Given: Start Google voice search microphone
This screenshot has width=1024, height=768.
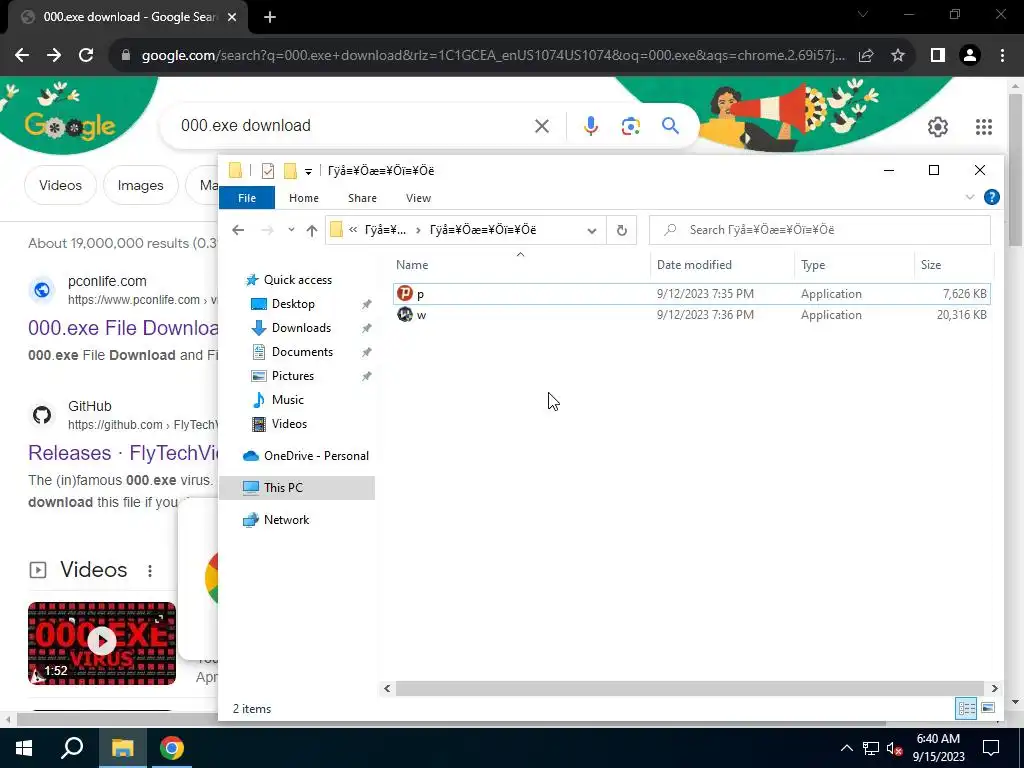Looking at the screenshot, I should [590, 126].
